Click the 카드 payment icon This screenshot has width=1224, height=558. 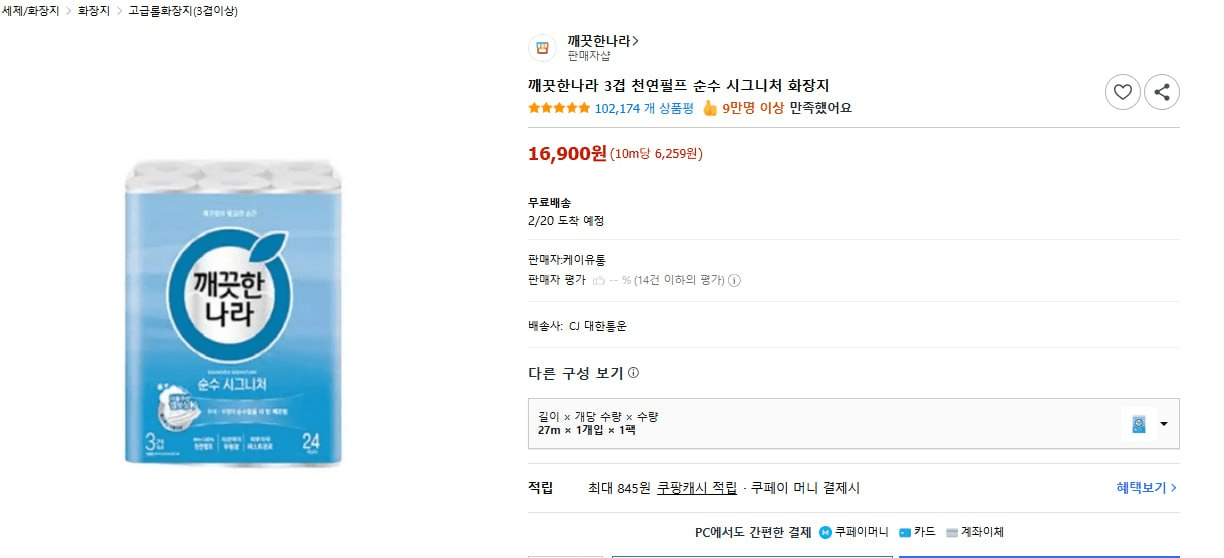pyautogui.click(x=905, y=532)
